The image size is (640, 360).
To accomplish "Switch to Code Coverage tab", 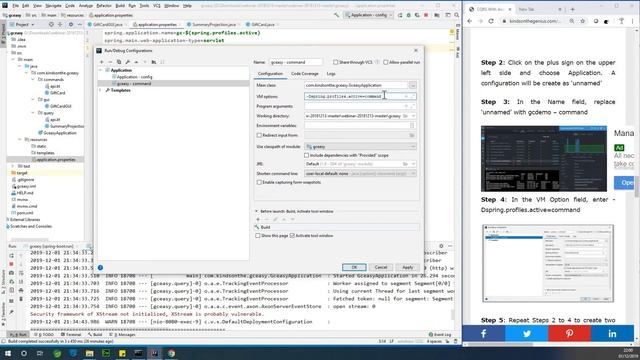I will pos(304,74).
